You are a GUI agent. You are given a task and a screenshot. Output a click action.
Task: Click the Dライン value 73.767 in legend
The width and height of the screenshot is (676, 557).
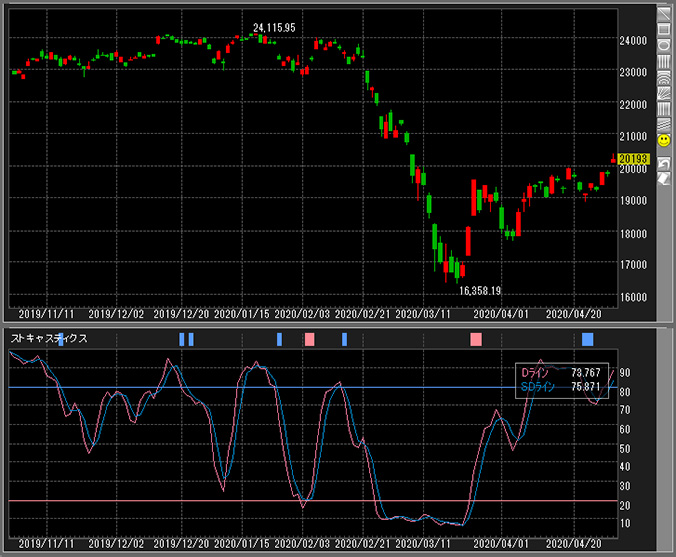pos(585,372)
